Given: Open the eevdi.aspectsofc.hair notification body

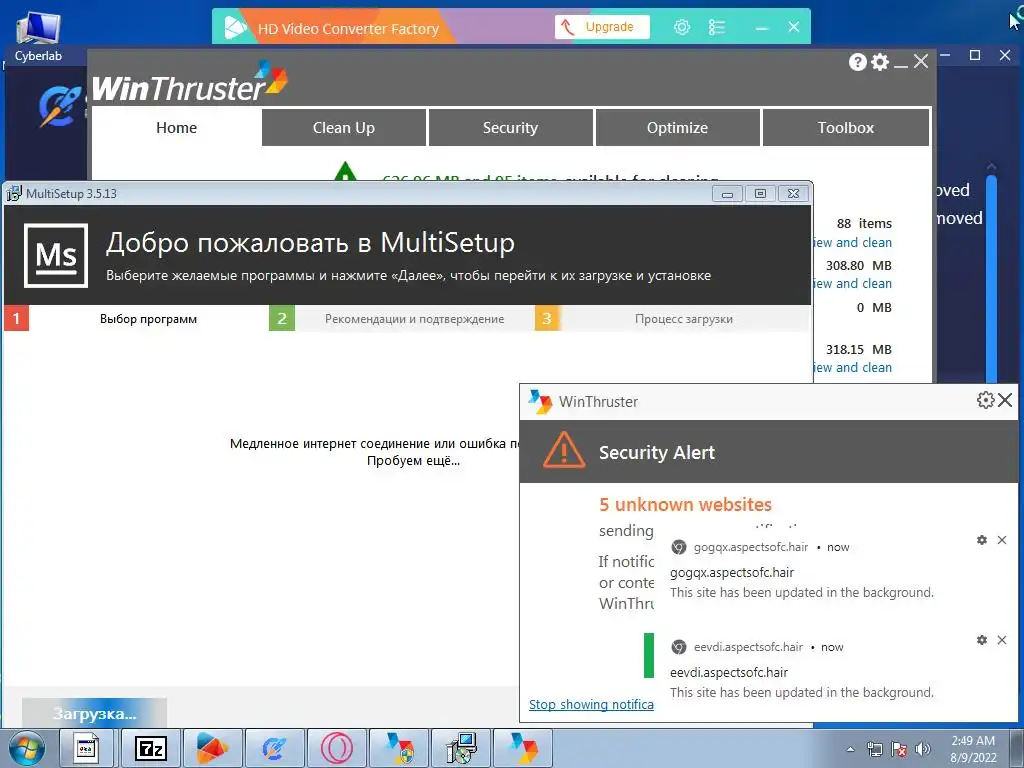Looking at the screenshot, I should pyautogui.click(x=802, y=682).
